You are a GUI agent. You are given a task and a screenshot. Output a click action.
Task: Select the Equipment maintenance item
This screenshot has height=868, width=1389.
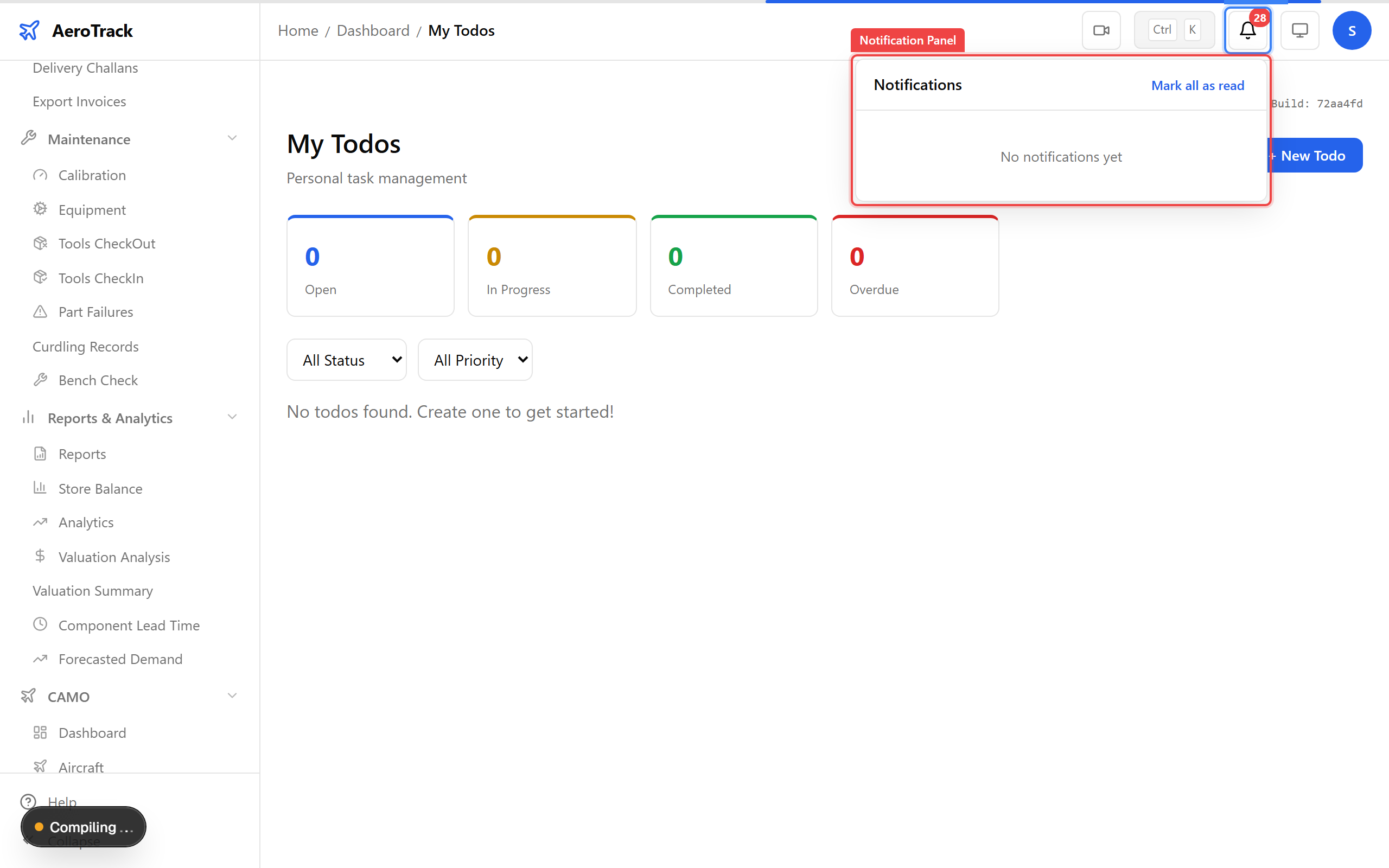[x=92, y=209]
